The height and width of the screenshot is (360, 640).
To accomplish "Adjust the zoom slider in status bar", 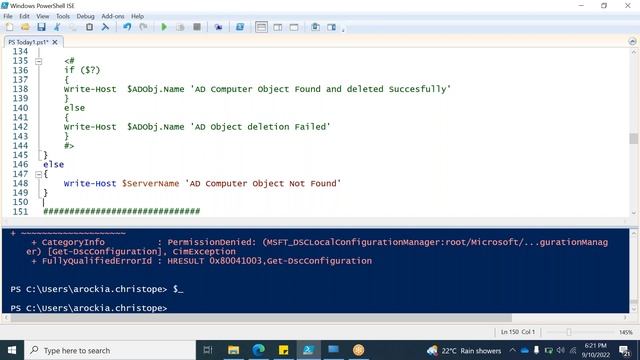I will [x=569, y=332].
